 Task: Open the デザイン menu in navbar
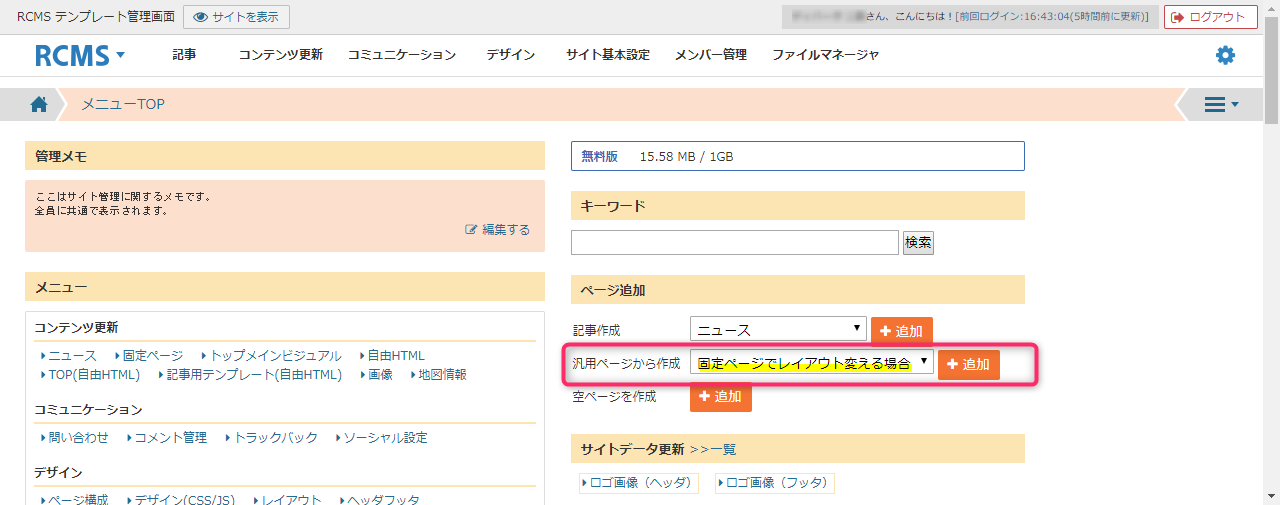tap(510, 55)
